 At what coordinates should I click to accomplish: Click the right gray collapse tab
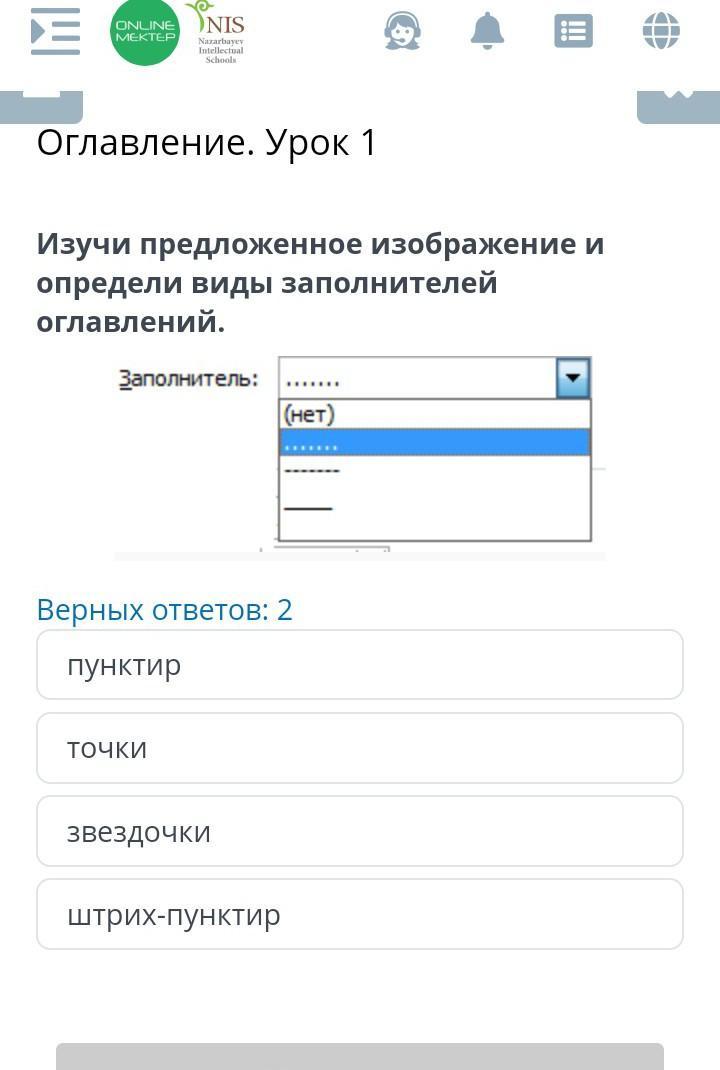coord(678,104)
